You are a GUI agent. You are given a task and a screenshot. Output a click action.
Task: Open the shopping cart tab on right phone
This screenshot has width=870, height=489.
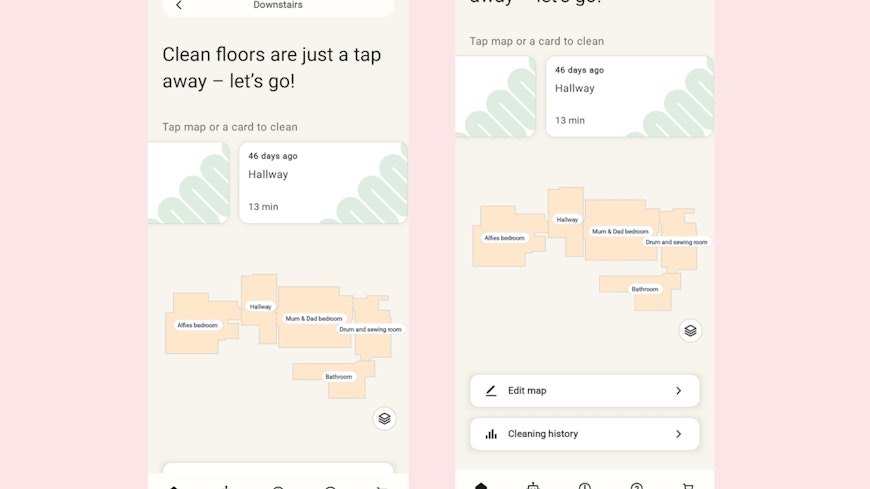coord(688,486)
